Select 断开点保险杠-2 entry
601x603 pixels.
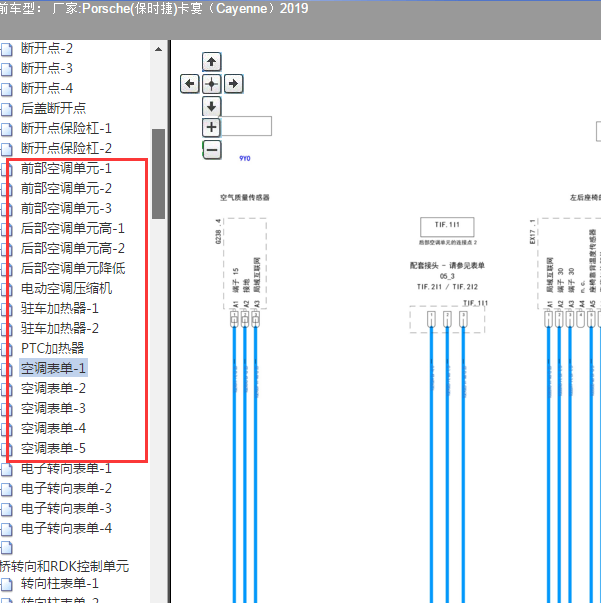tap(66, 148)
